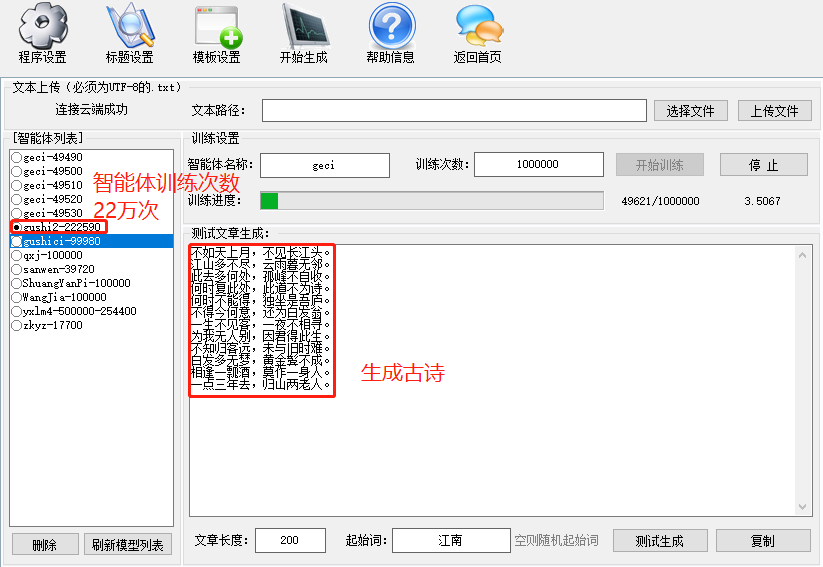
Task: Copy generated text with 复制 button
Action: coord(762,540)
